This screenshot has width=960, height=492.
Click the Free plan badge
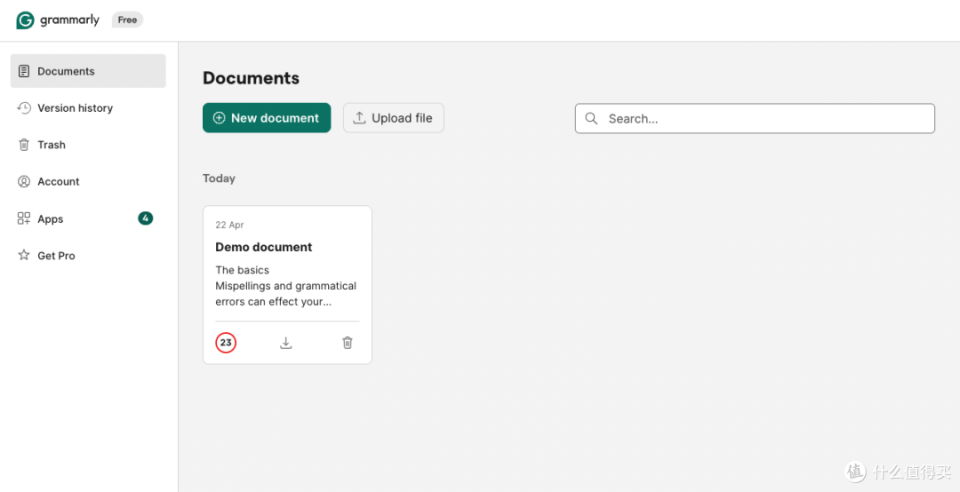[x=127, y=20]
